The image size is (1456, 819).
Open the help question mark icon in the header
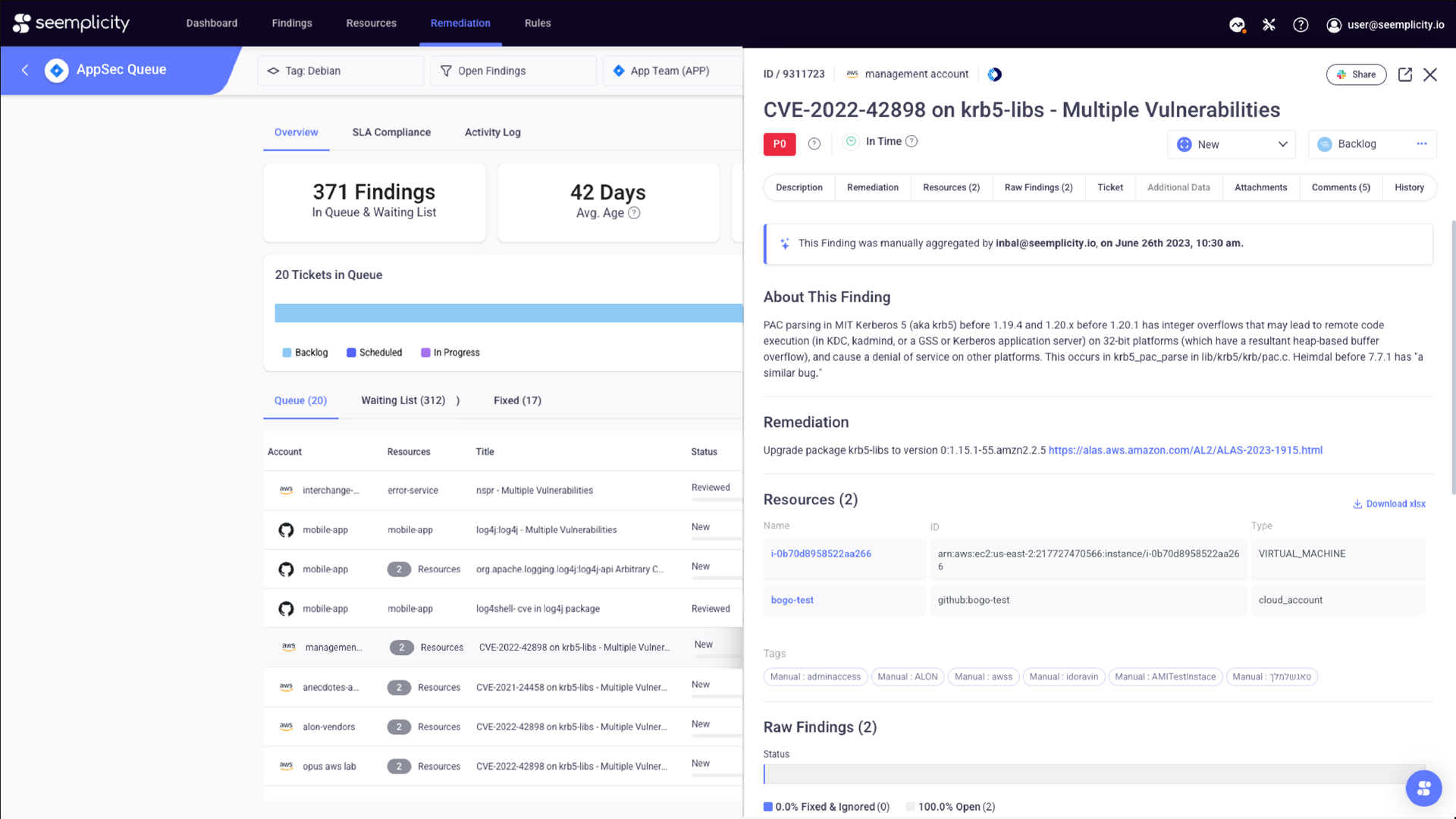point(1301,24)
